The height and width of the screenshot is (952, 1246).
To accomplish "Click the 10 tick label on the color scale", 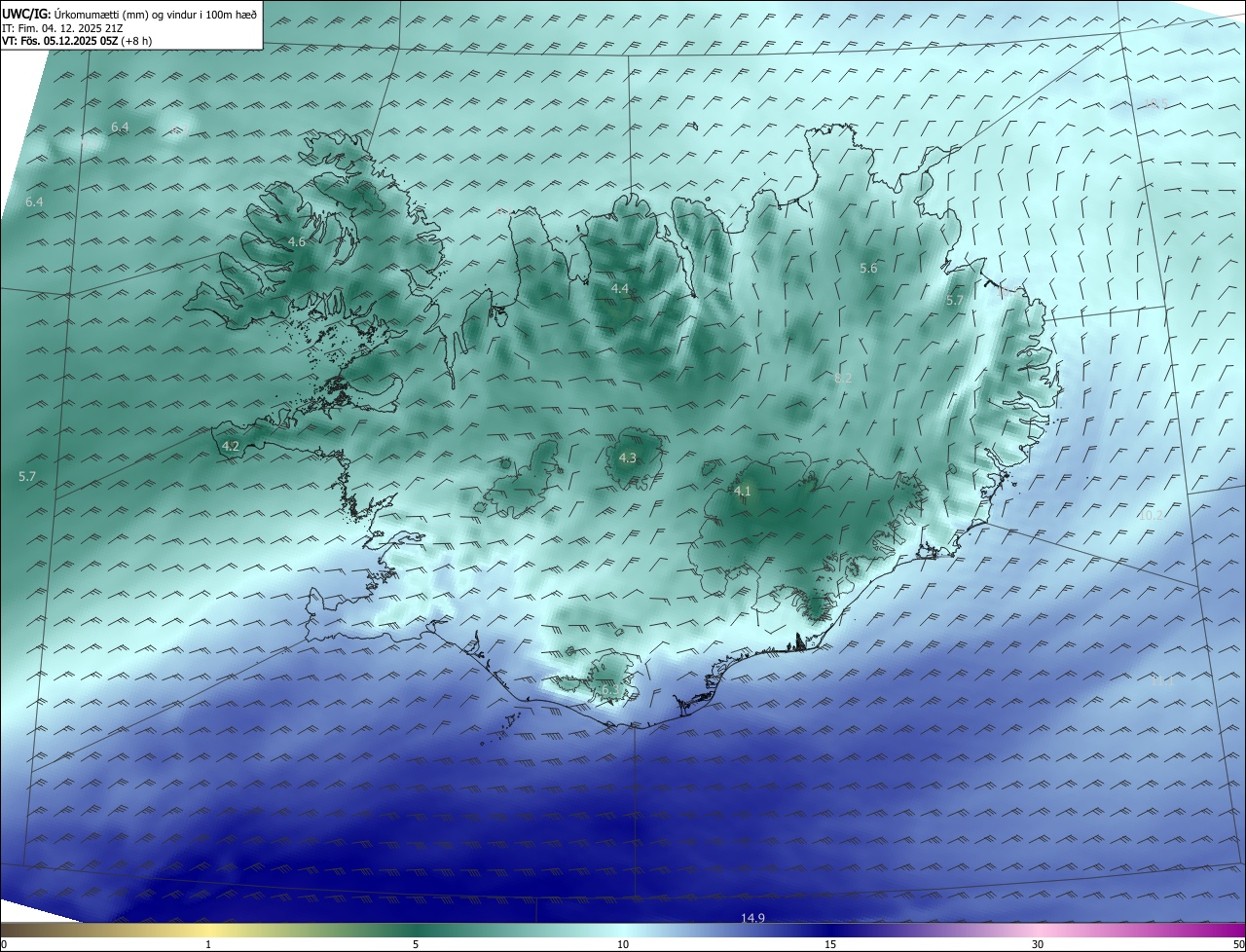I will point(623,944).
